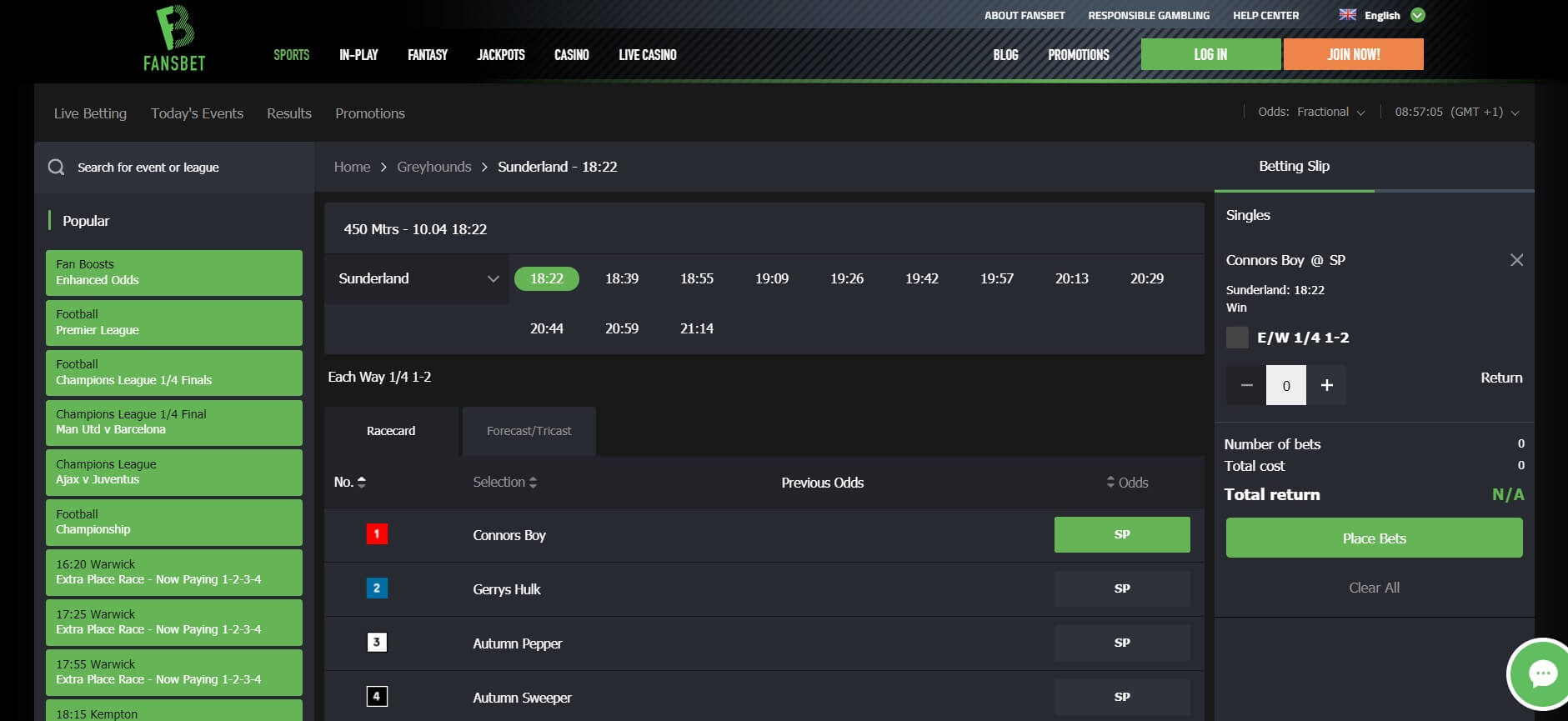
Task: Open Responsible Gambling link
Action: (1149, 15)
